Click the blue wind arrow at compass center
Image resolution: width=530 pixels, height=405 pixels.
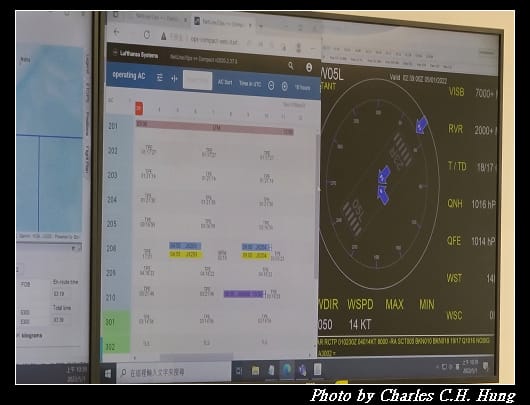coord(383,185)
